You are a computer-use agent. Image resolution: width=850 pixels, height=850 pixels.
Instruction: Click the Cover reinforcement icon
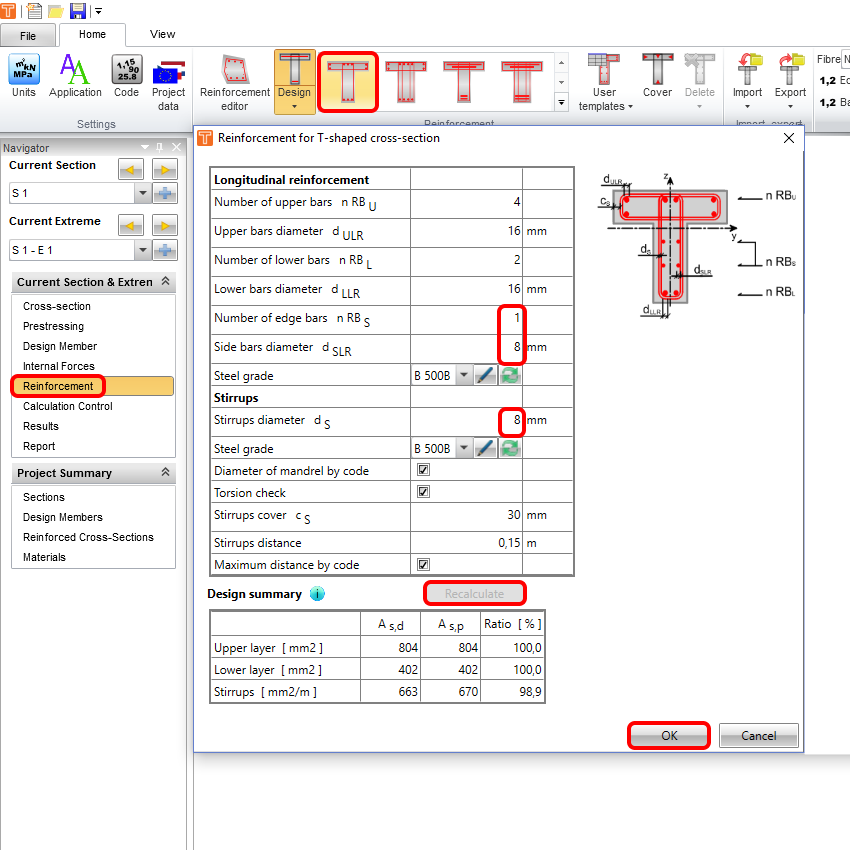point(657,77)
